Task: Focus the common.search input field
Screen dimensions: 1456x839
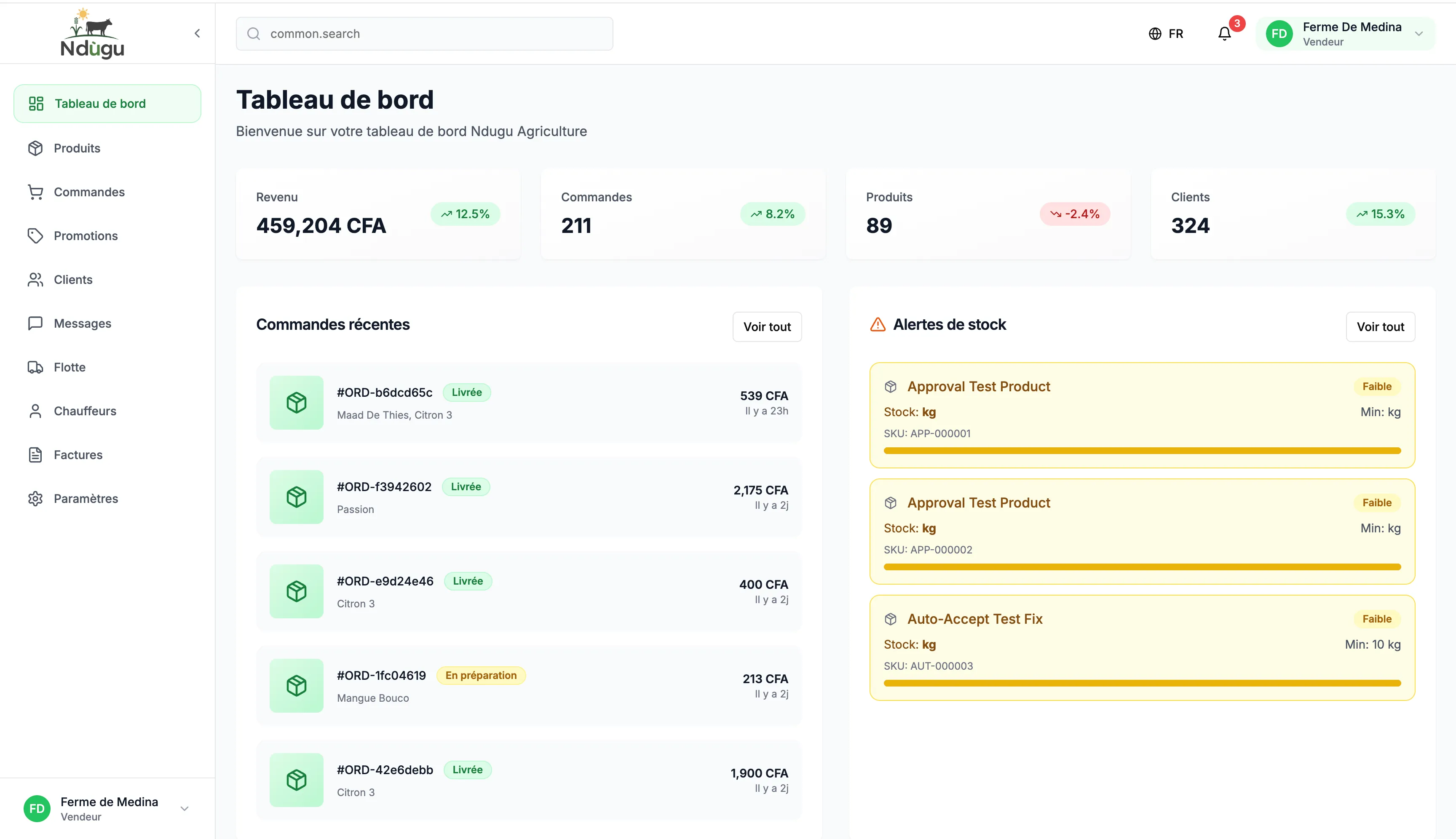Action: click(424, 34)
